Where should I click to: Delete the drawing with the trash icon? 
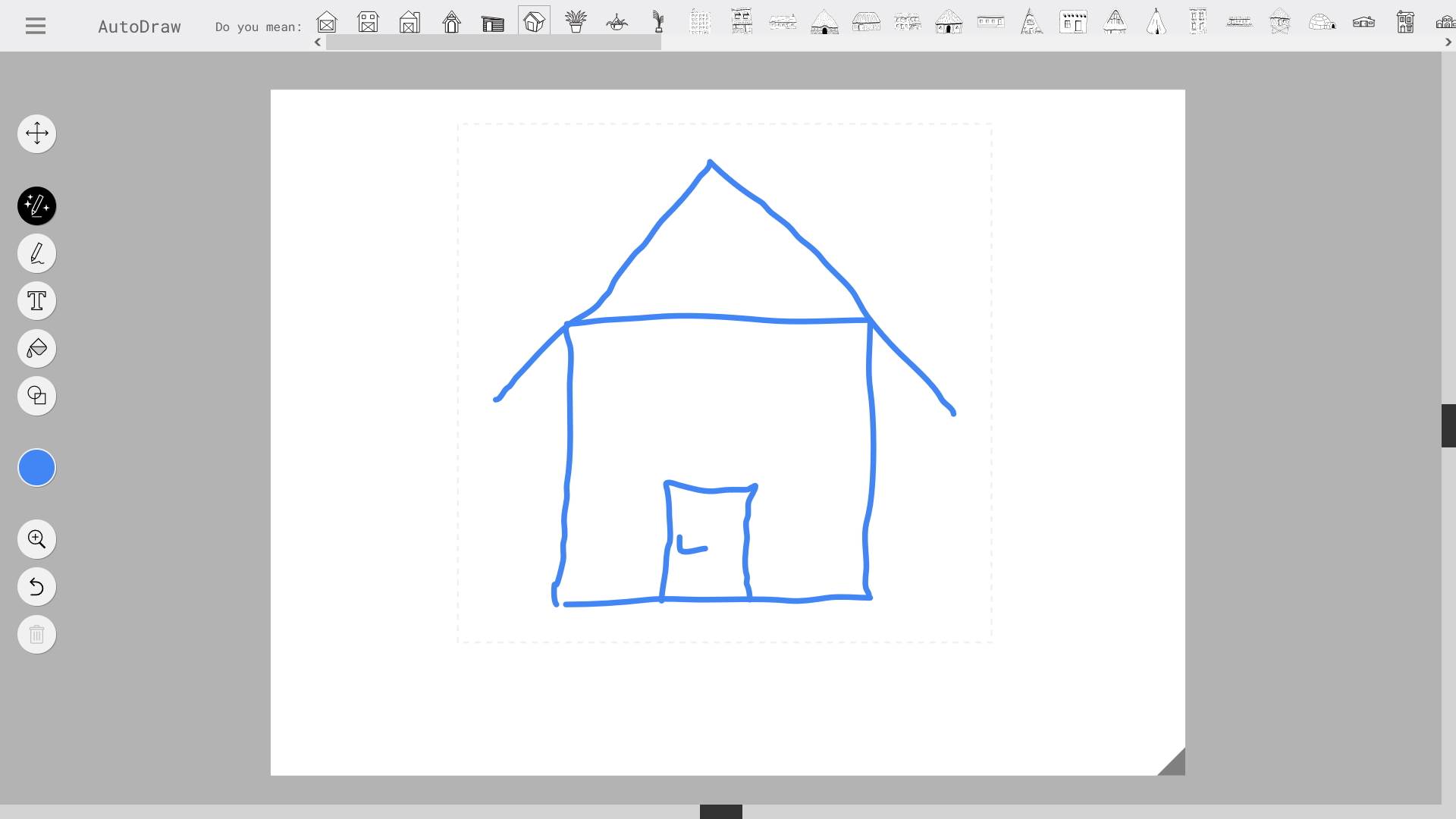[36, 635]
